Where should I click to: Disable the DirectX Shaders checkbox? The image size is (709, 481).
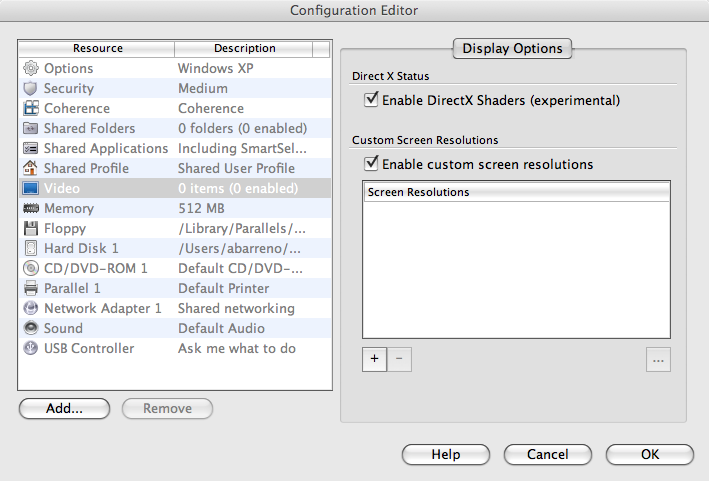373,100
